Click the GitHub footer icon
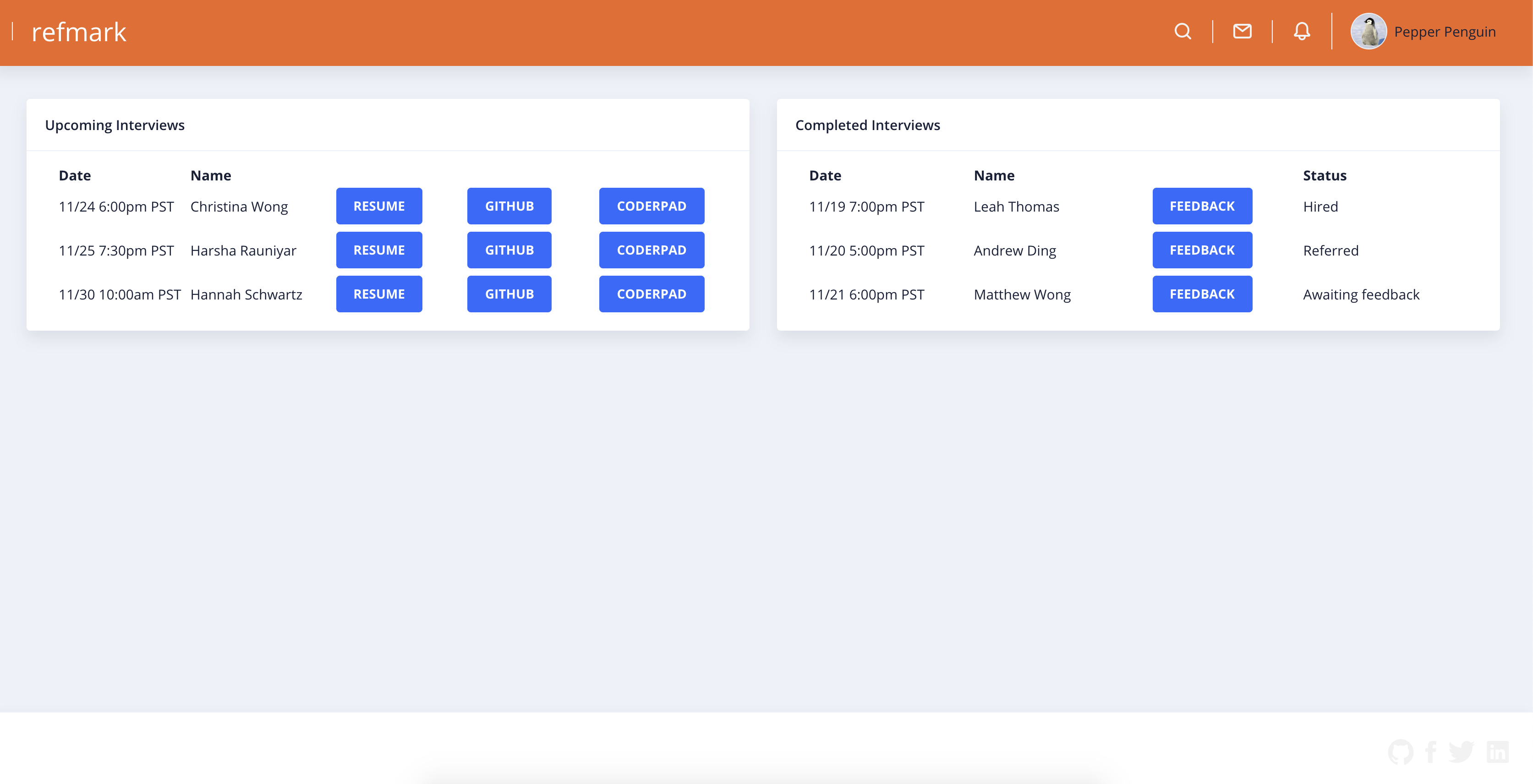The image size is (1533, 784). click(x=1400, y=752)
